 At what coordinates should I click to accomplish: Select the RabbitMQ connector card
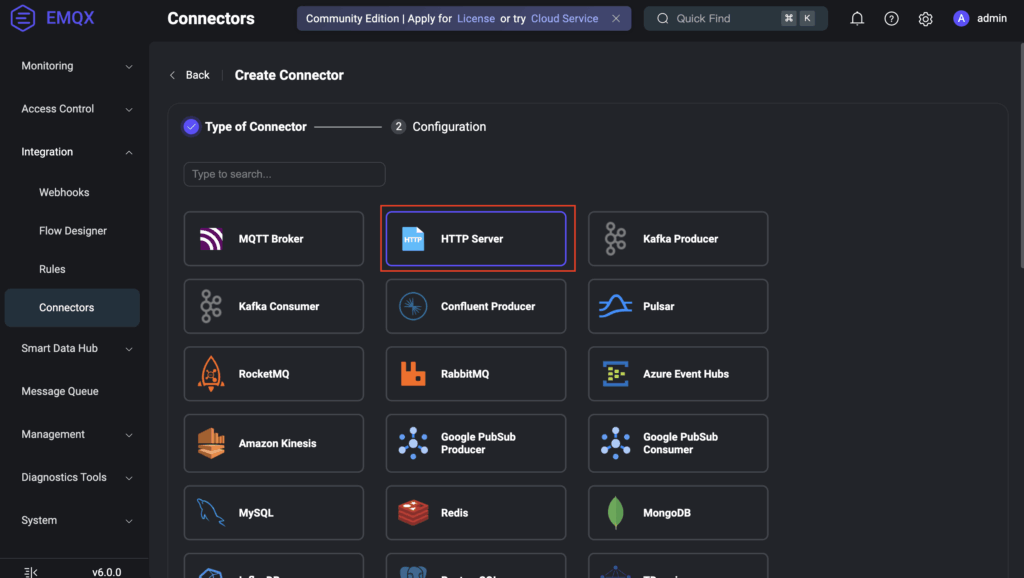click(475, 374)
